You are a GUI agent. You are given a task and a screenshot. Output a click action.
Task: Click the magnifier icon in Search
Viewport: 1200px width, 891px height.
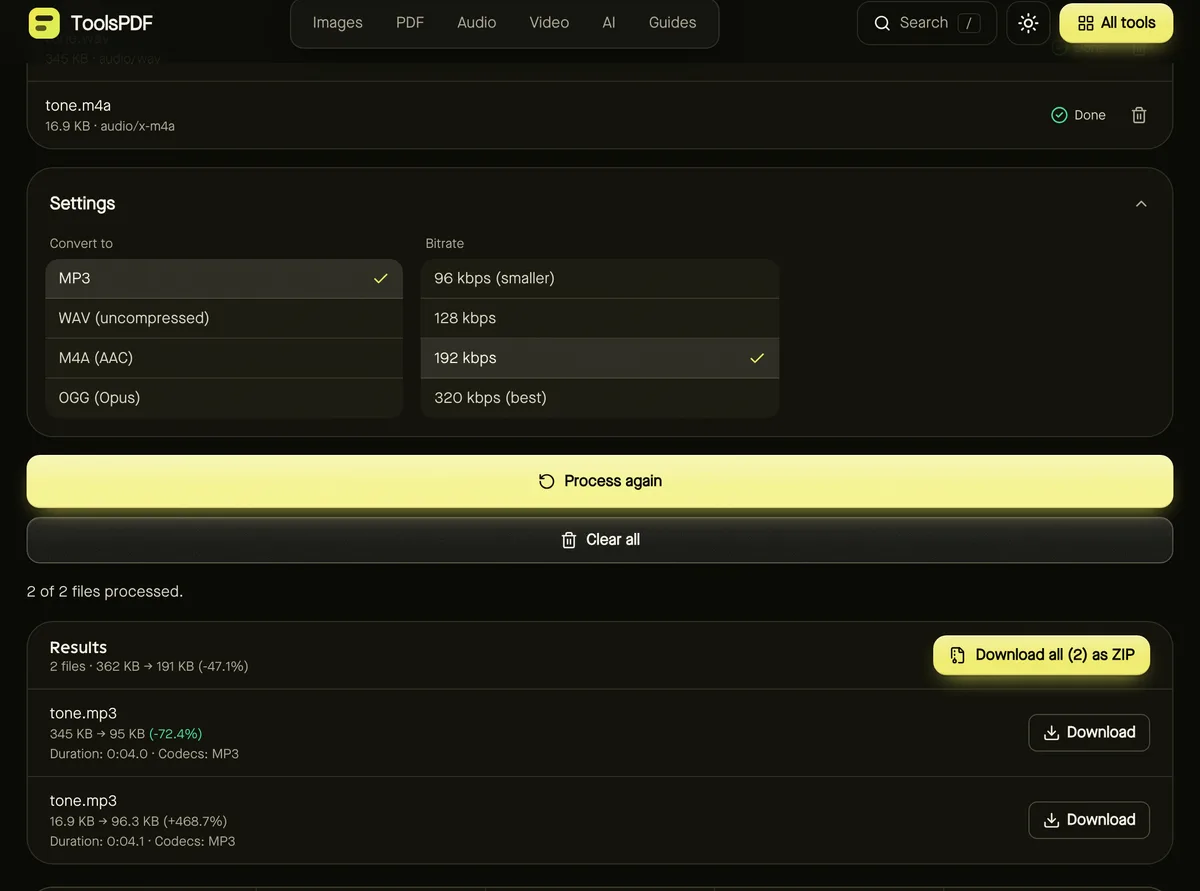pyautogui.click(x=882, y=23)
